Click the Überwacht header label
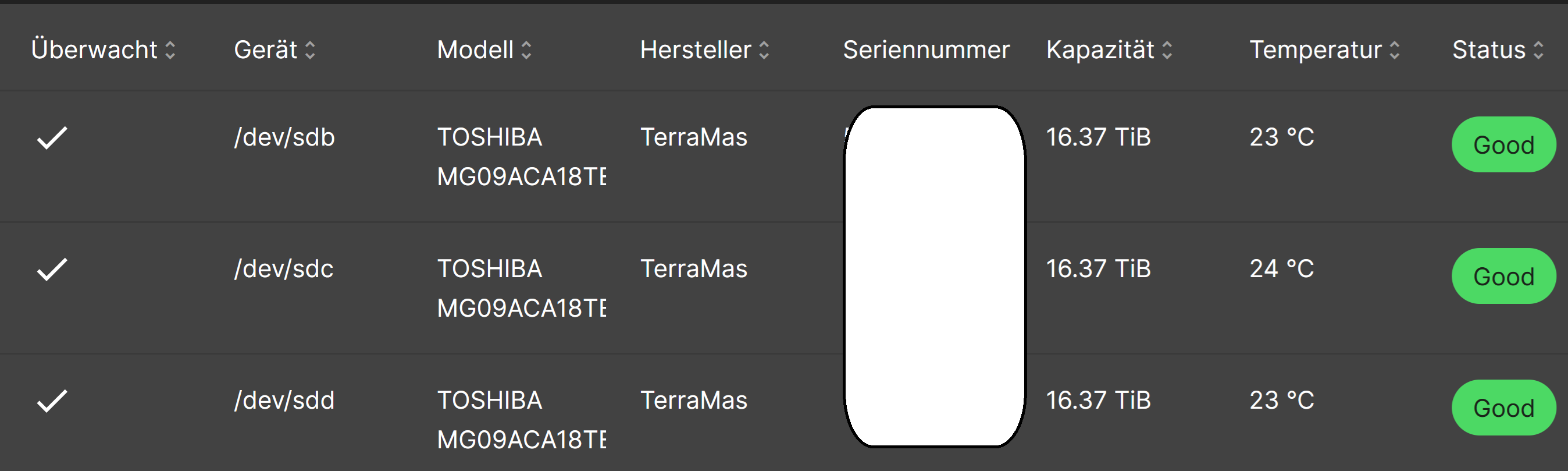Image resolution: width=1568 pixels, height=471 pixels. pos(94,50)
